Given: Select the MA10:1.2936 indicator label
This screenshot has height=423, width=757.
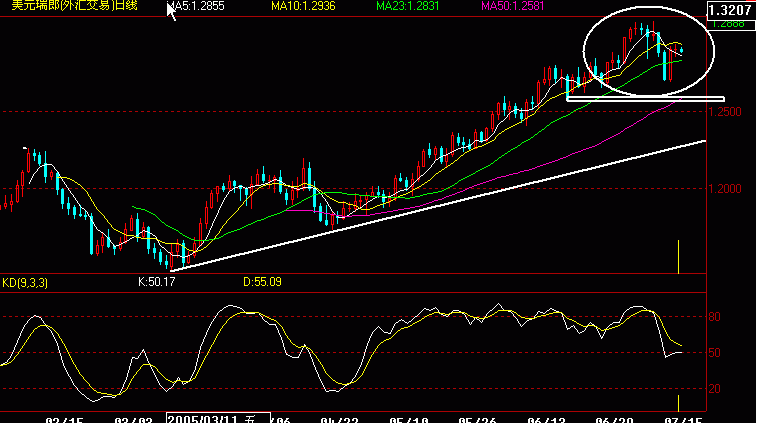Looking at the screenshot, I should pyautogui.click(x=303, y=6).
